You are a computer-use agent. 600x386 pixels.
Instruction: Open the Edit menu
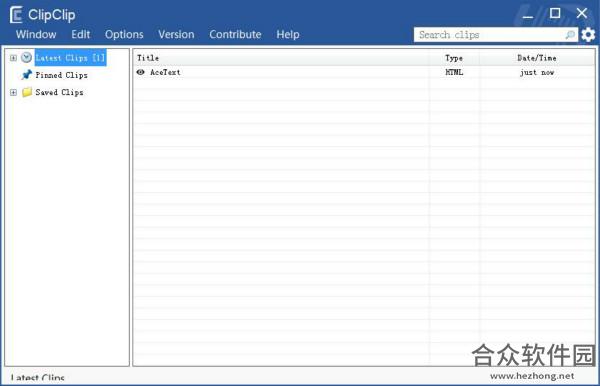81,34
